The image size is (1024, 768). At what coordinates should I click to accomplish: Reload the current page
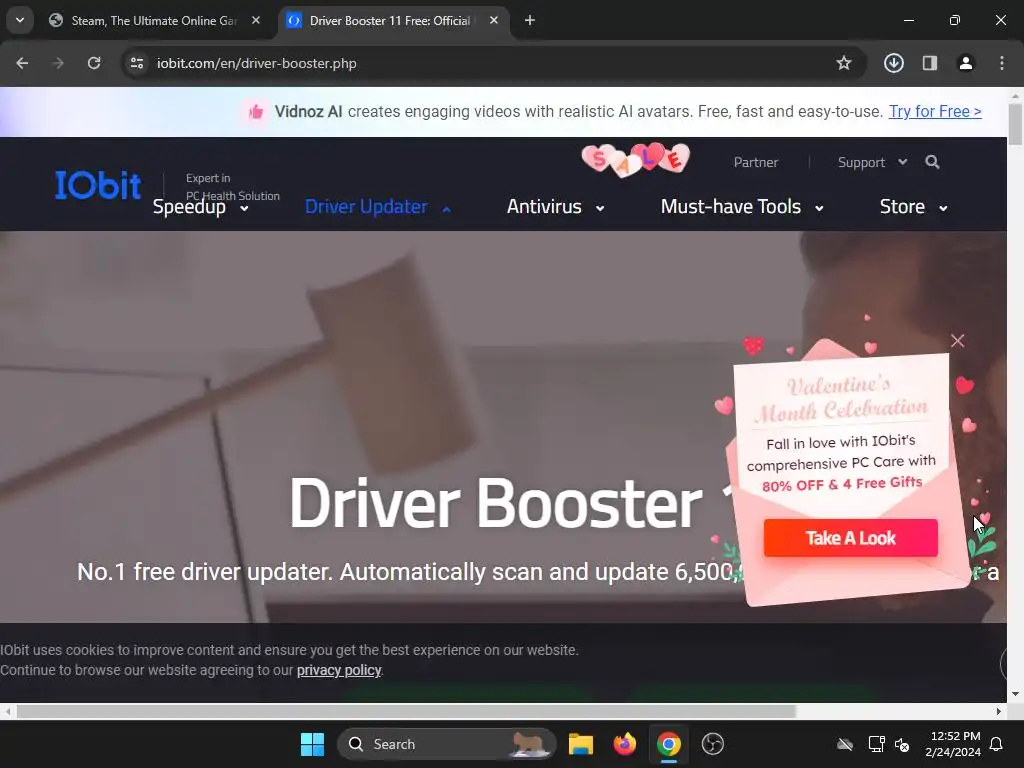pyautogui.click(x=94, y=63)
